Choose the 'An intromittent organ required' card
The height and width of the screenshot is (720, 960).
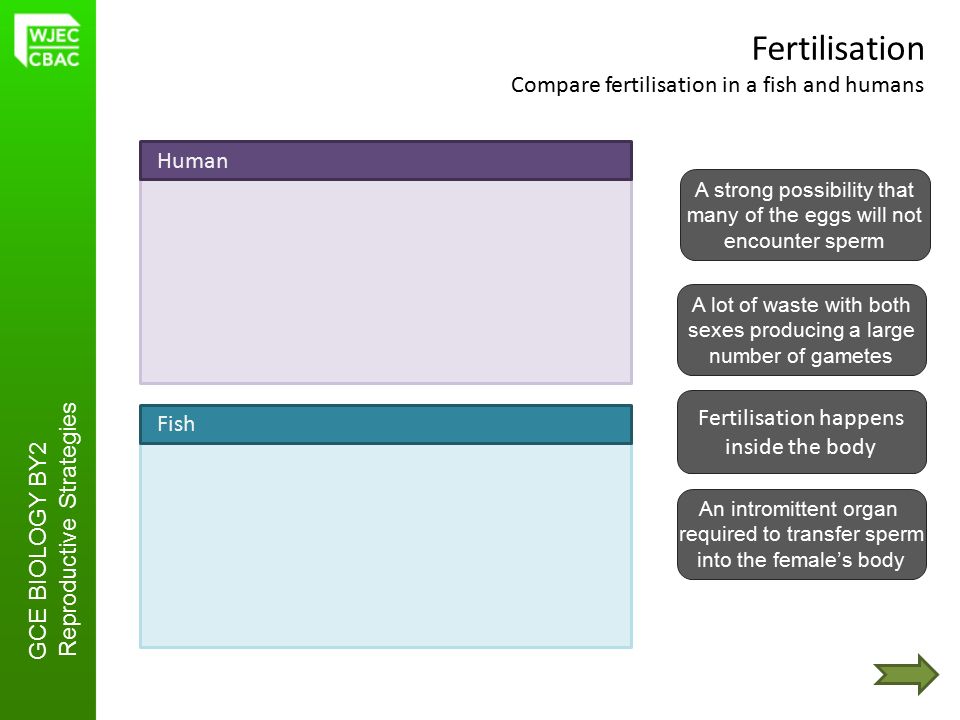[x=801, y=534]
